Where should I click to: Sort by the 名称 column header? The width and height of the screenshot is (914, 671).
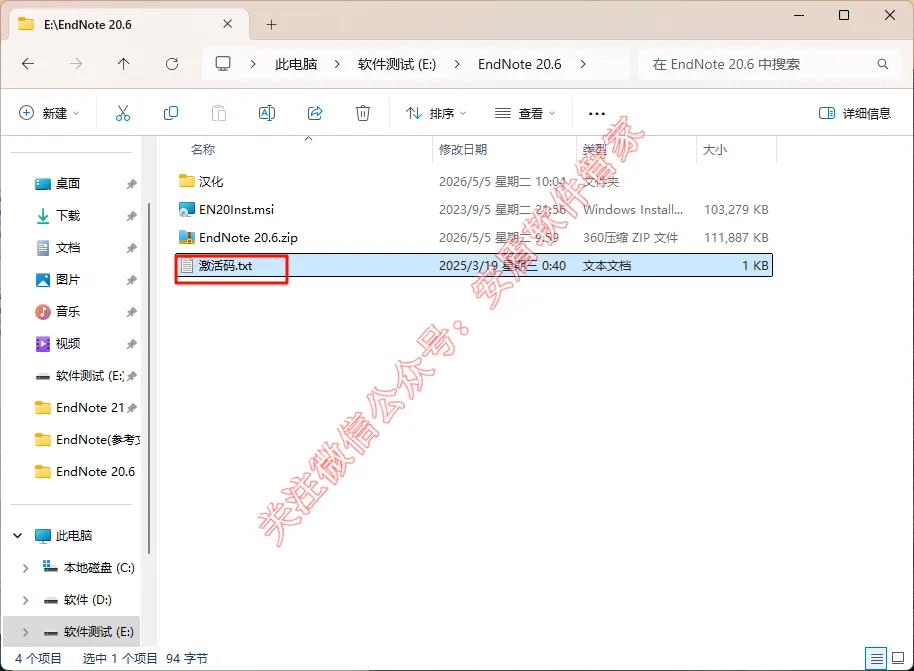point(203,150)
